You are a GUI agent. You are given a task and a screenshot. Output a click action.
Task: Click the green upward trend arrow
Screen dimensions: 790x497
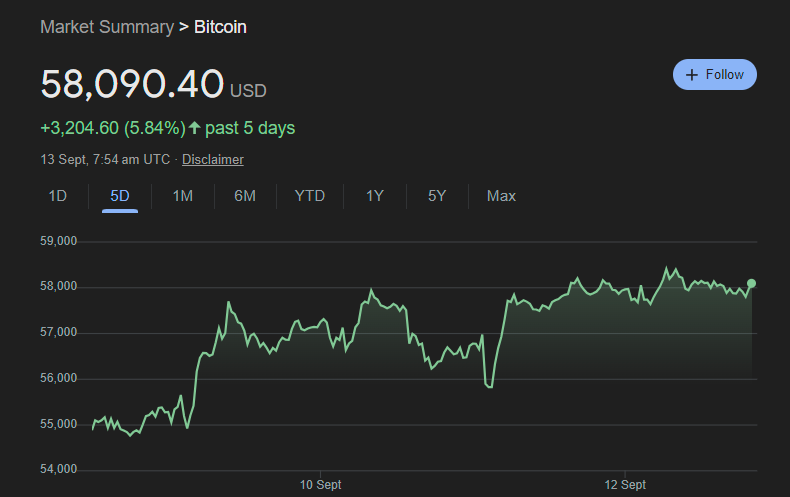(194, 128)
